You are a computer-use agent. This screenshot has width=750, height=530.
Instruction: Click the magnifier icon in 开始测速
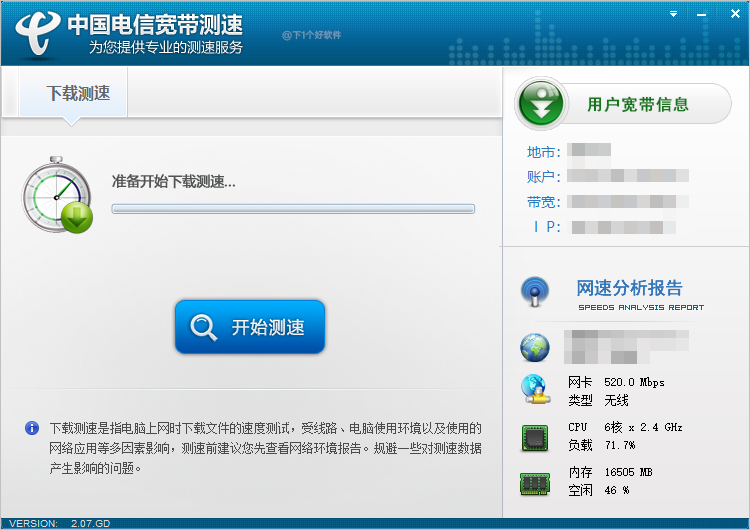coord(204,328)
